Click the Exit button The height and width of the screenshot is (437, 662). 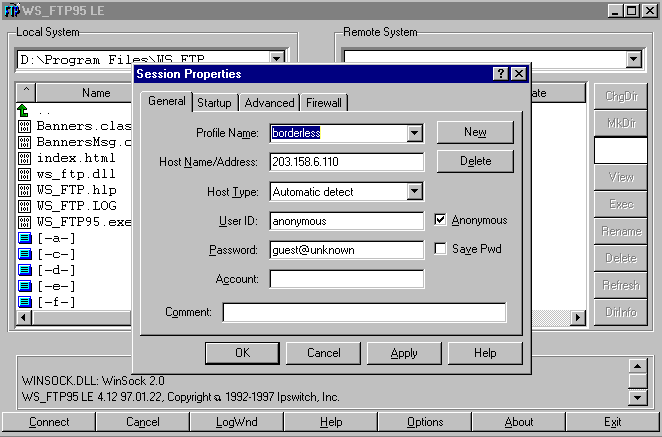click(613, 422)
